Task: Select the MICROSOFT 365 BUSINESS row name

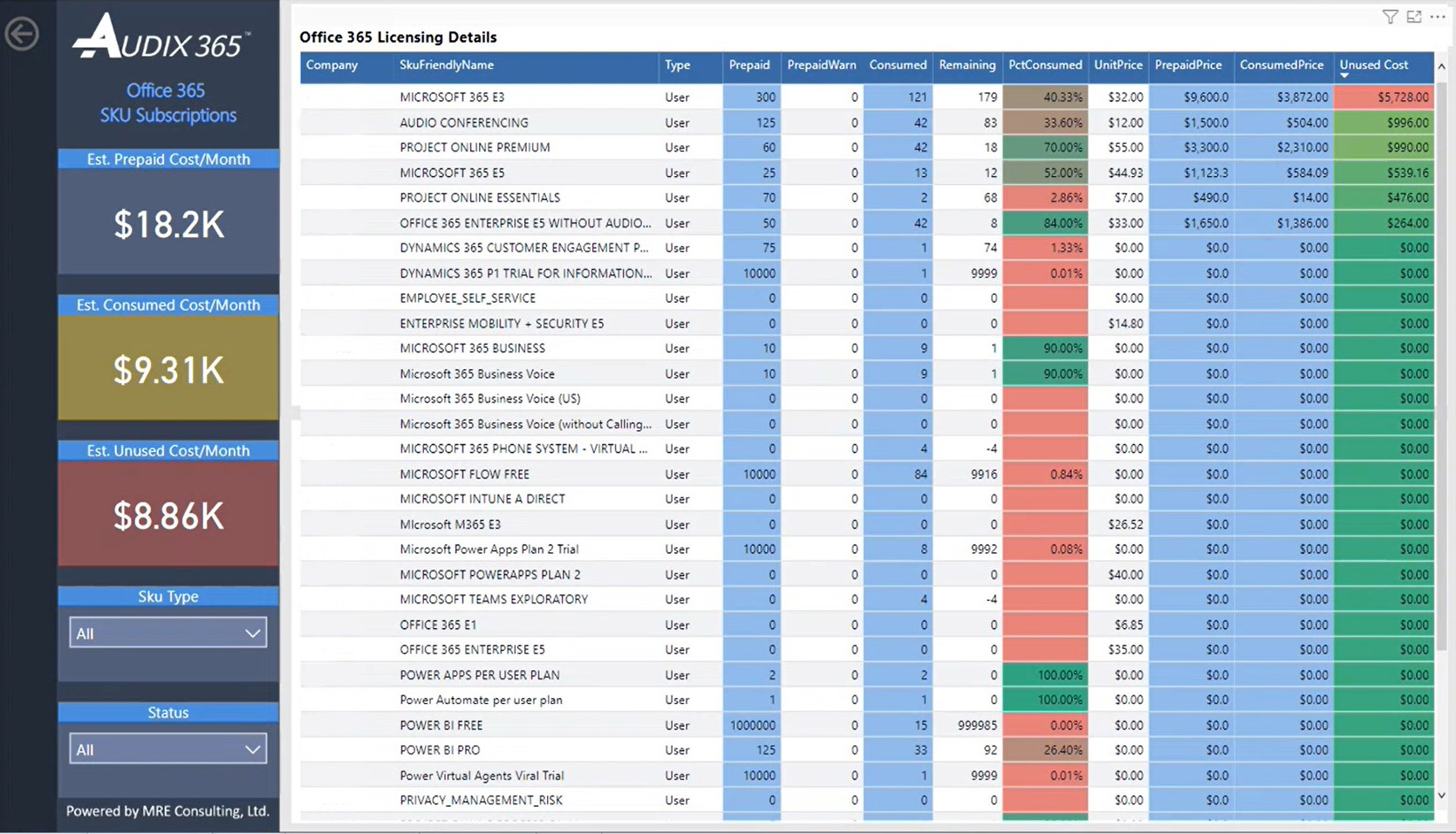Action: click(472, 348)
